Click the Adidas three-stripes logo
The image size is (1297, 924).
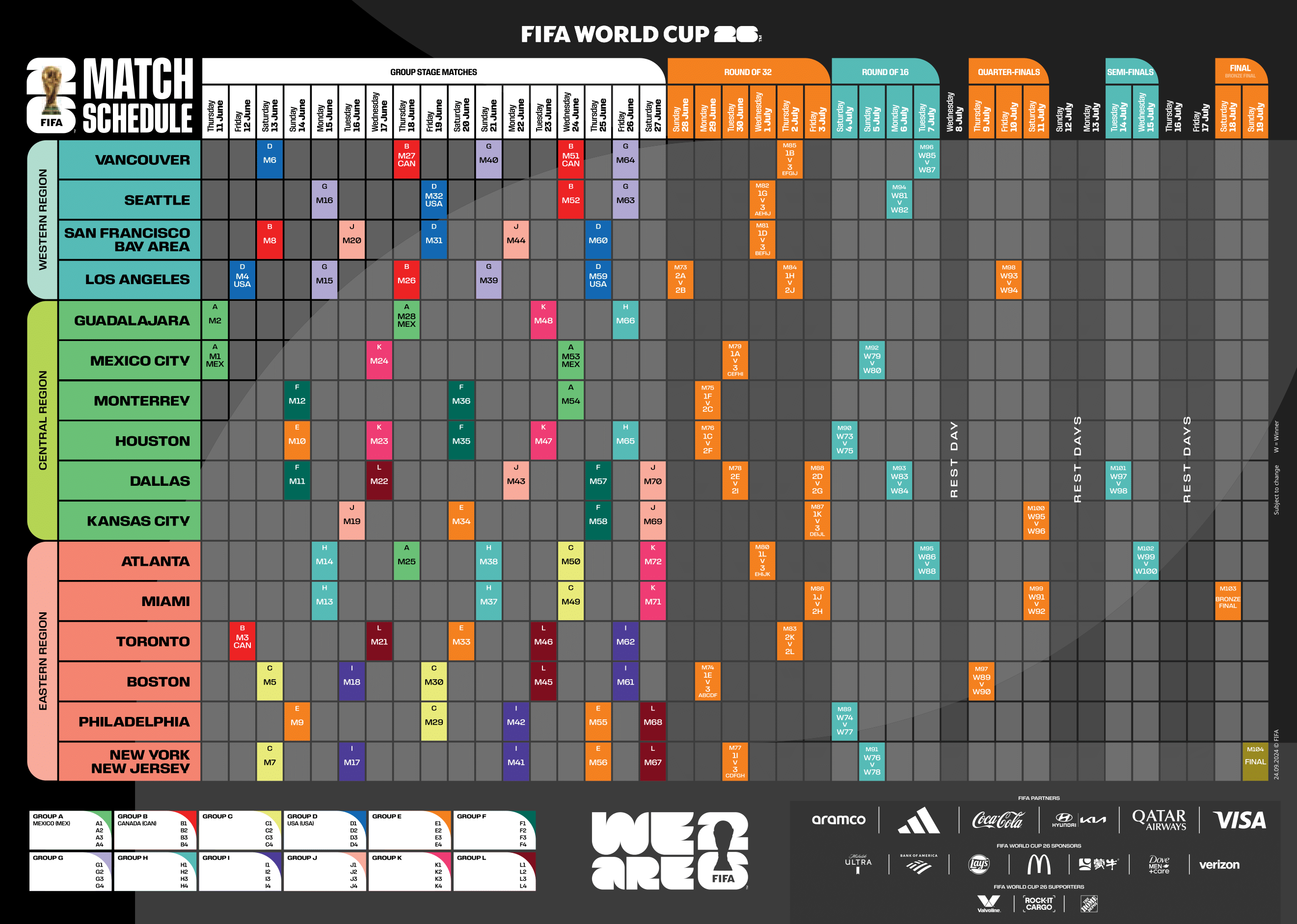click(x=919, y=820)
